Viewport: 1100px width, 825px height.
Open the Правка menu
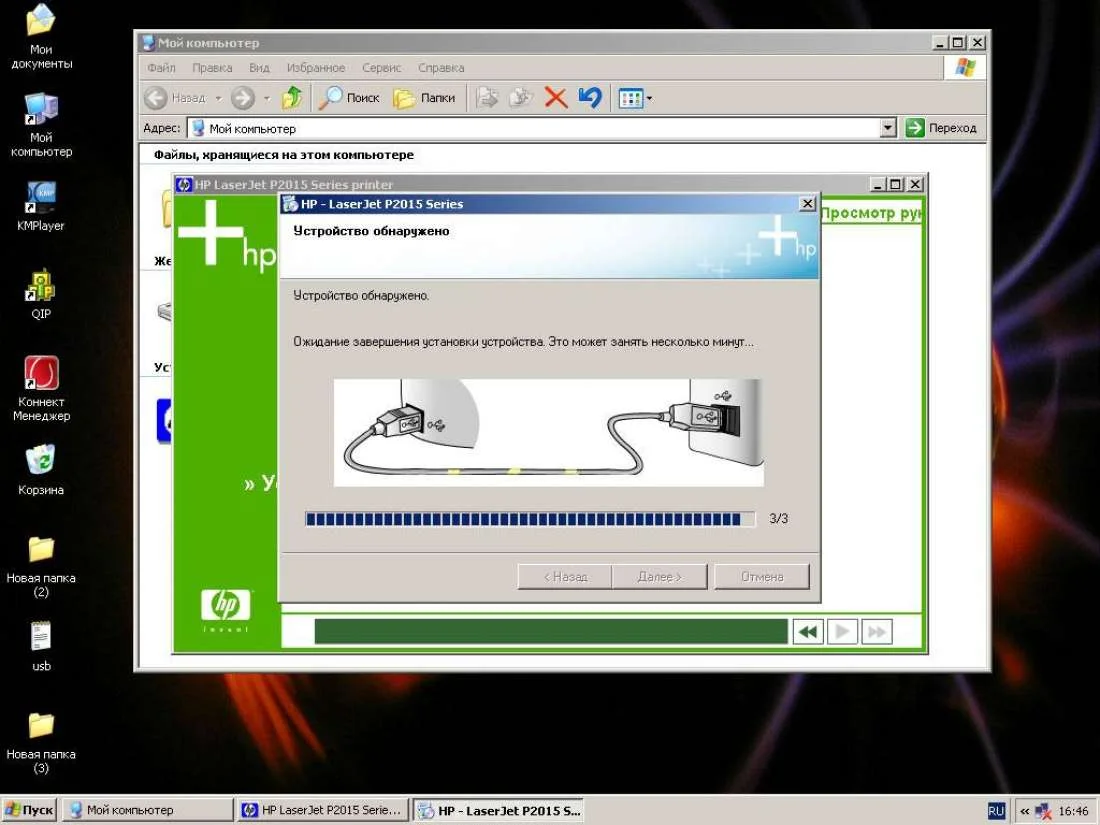click(212, 68)
